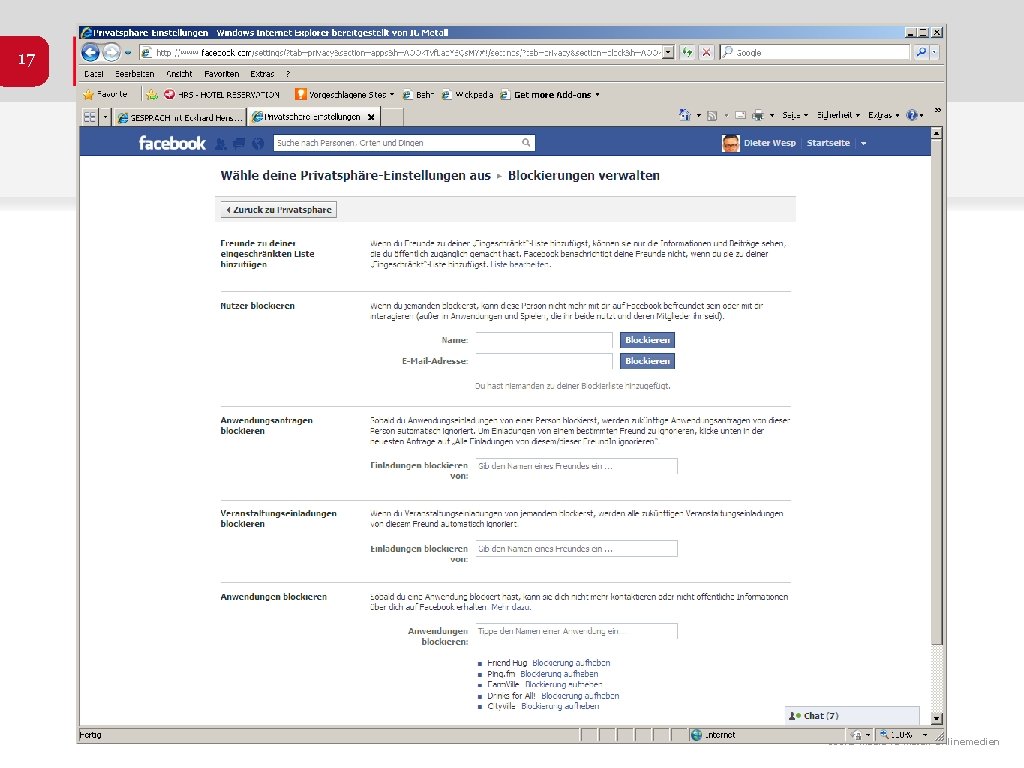Click the read mail envelope icon
The width and height of the screenshot is (1024, 768).
[x=741, y=116]
